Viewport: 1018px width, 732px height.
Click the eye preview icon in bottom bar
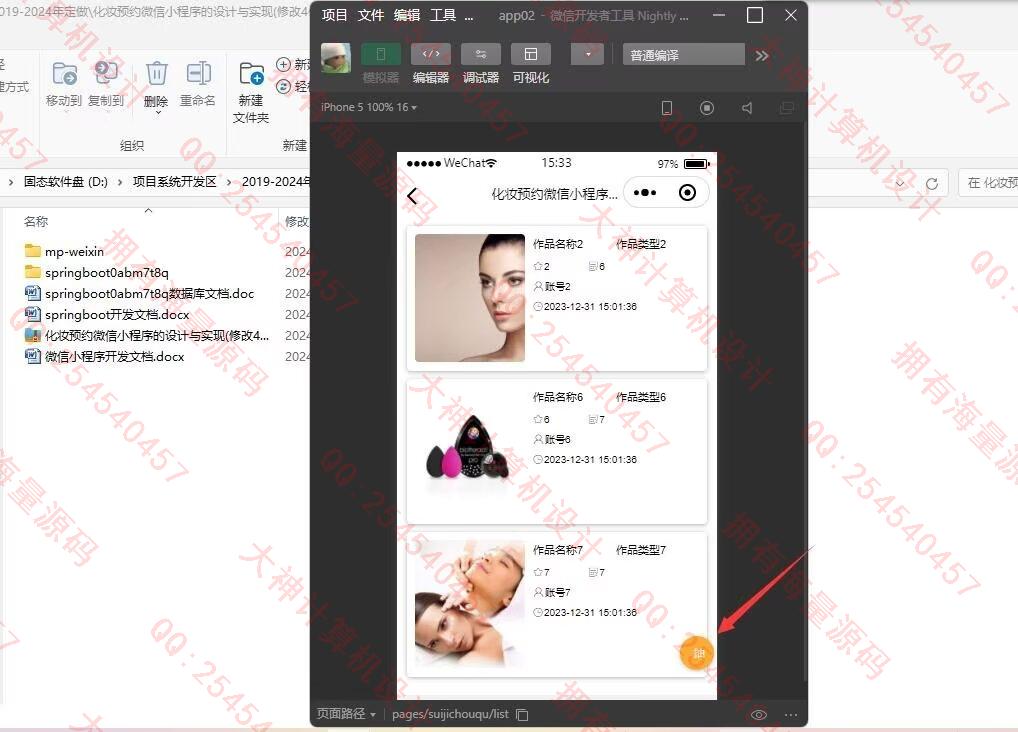[x=758, y=715]
